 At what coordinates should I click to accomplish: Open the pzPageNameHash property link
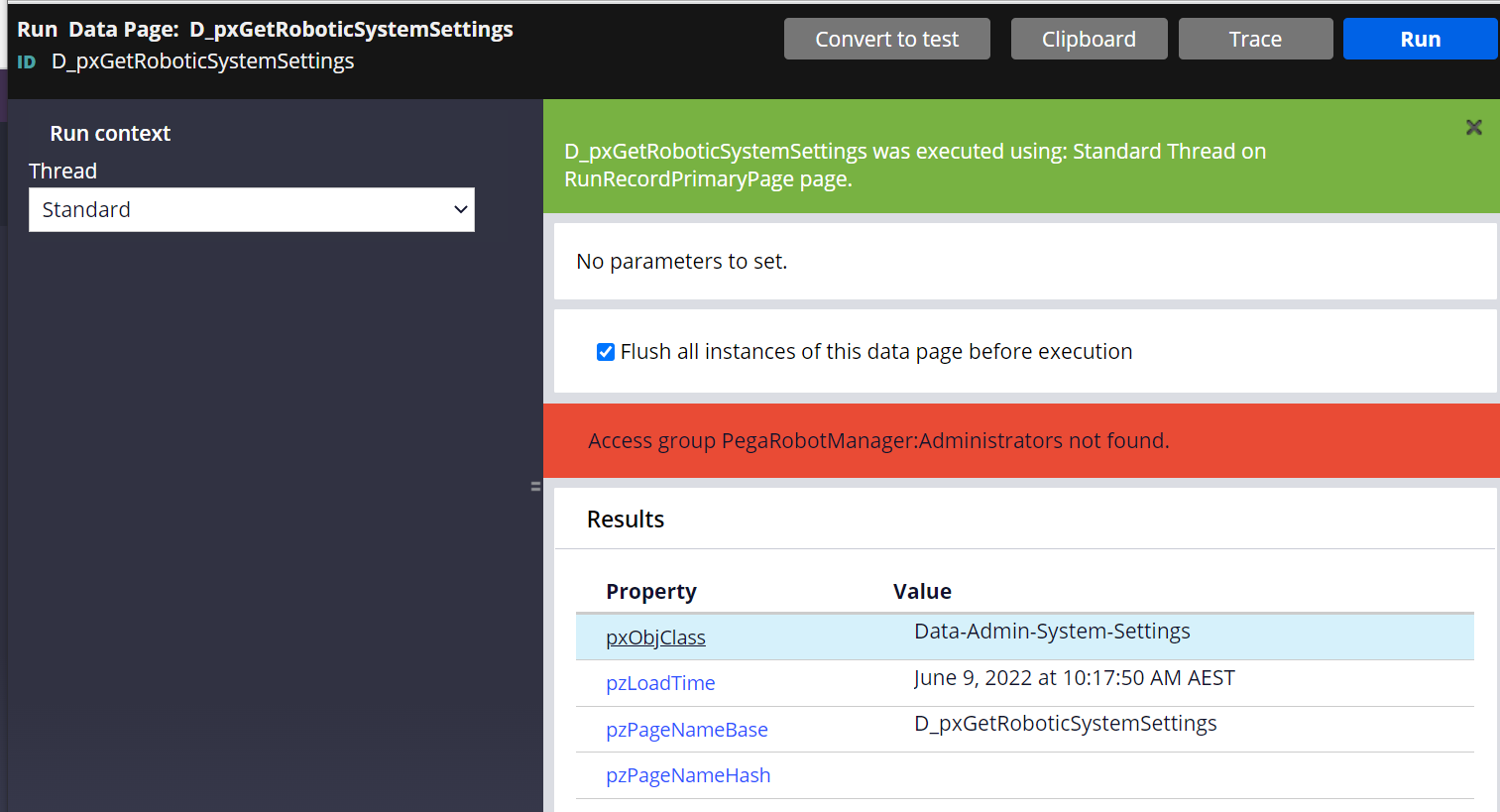688,775
